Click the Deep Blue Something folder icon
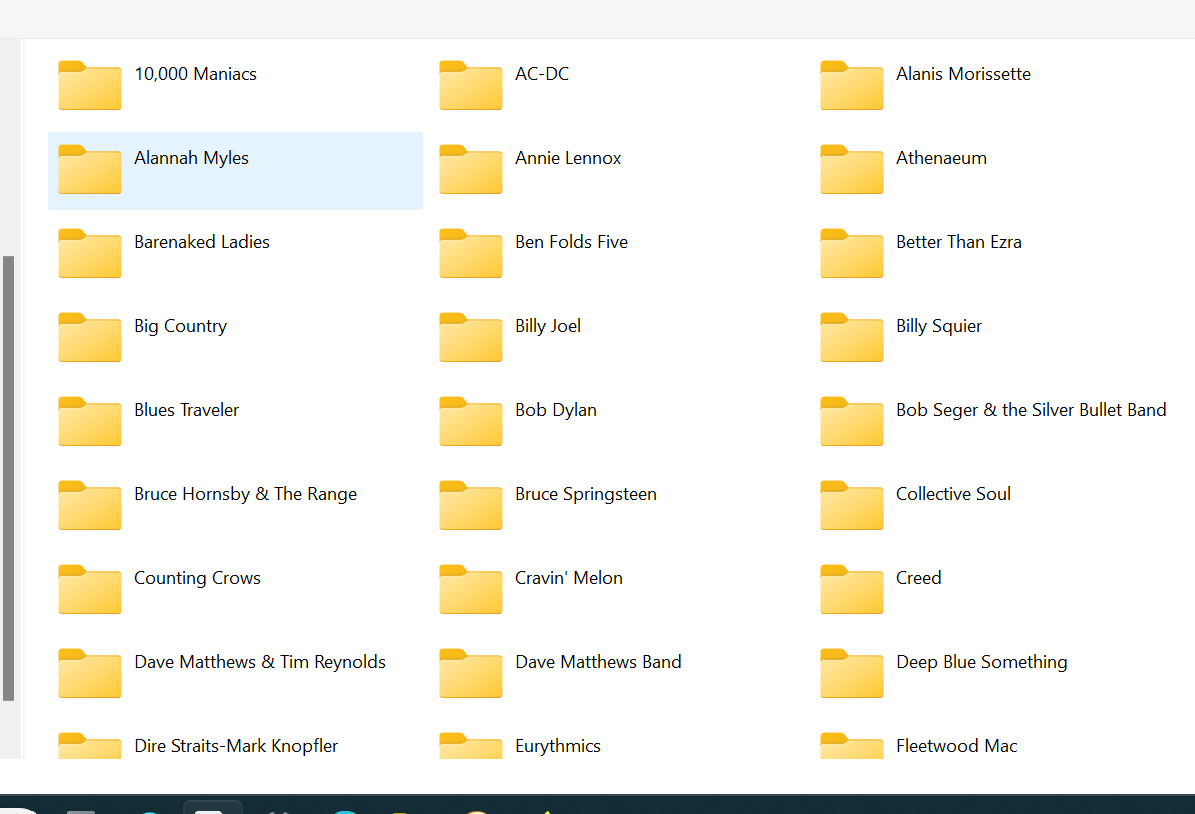This screenshot has width=1195, height=814. (x=852, y=673)
